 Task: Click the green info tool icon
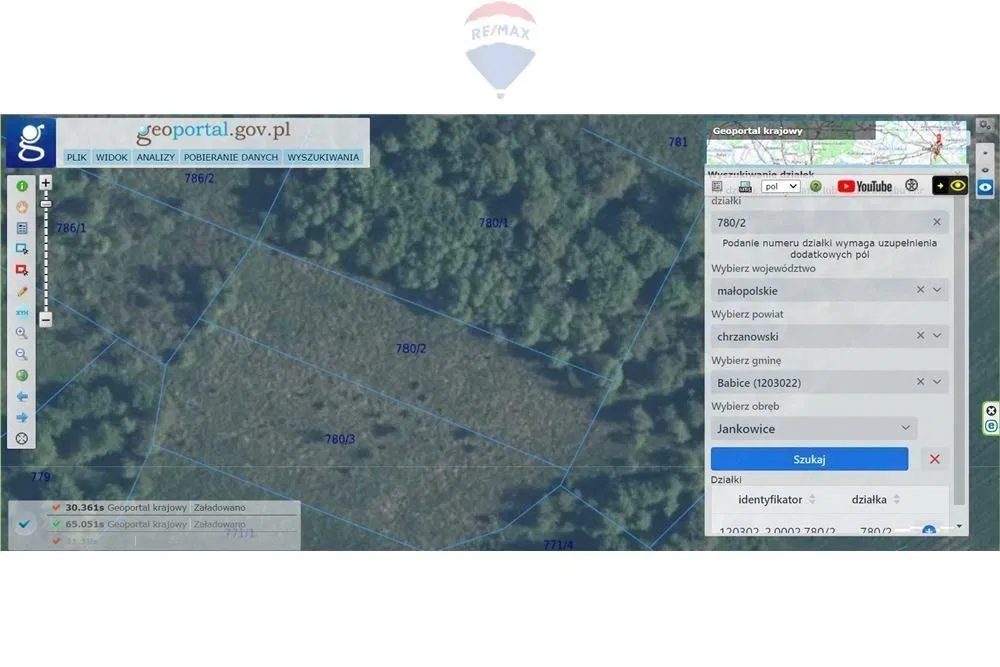point(22,186)
